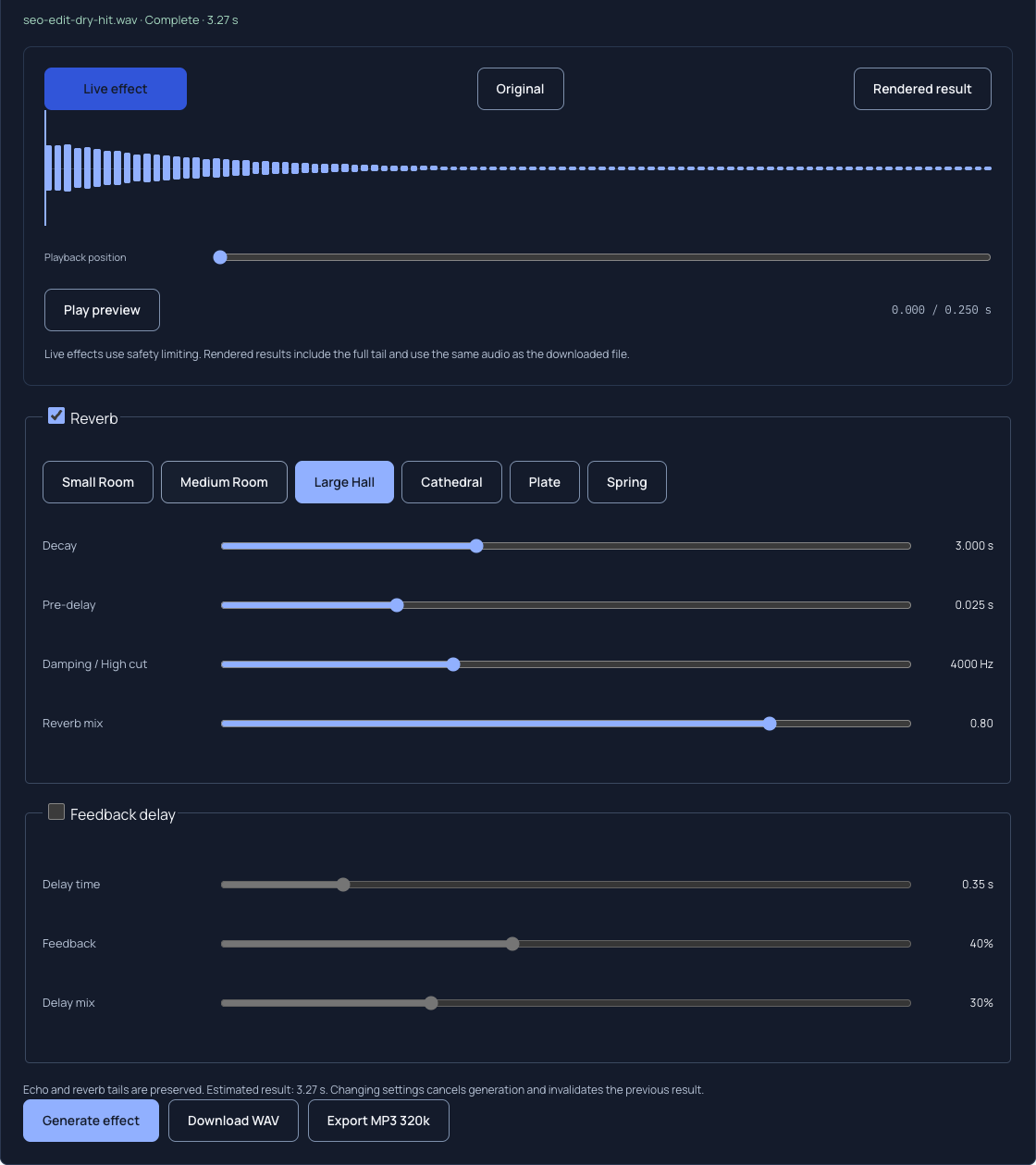Click the 0.35 s delay time value
Image resolution: width=1036 pixels, height=1165 pixels.
point(978,885)
